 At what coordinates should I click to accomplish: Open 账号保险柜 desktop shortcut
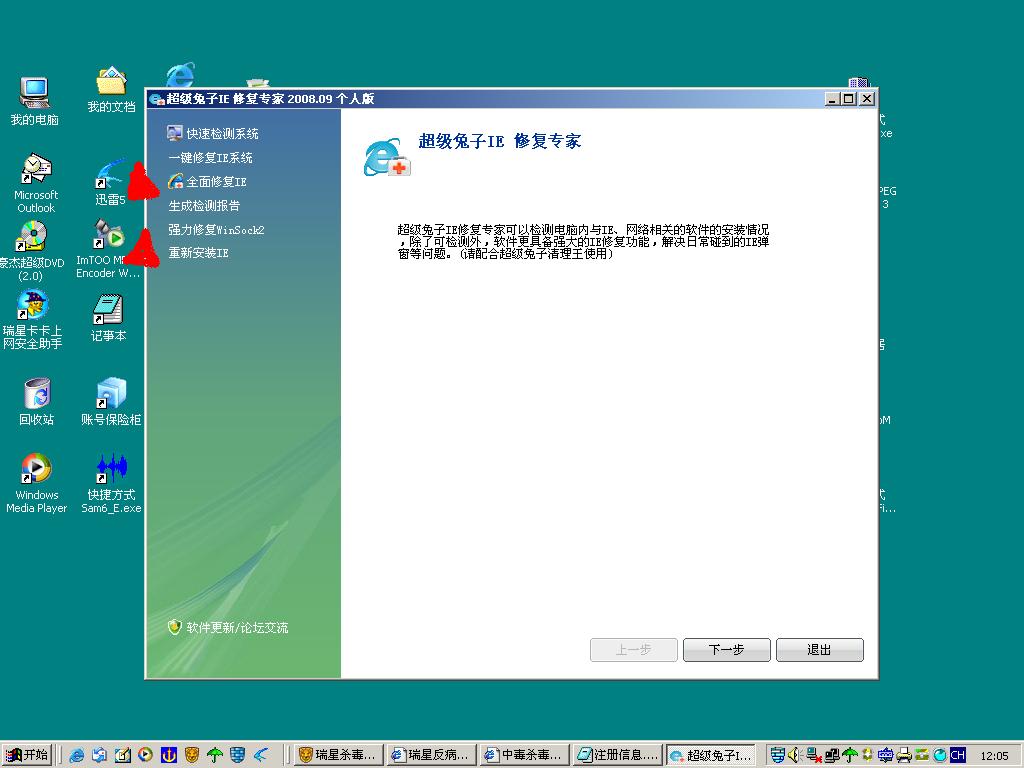(111, 402)
